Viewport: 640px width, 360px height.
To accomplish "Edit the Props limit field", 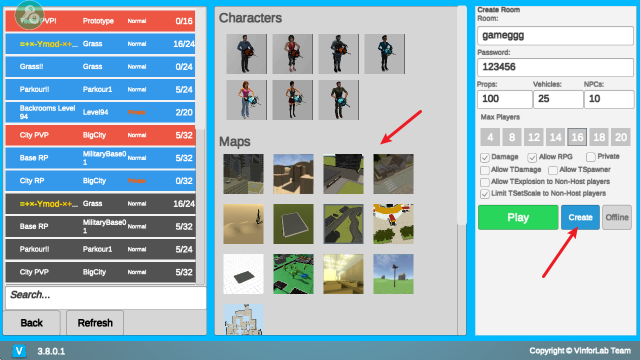I will [x=505, y=99].
